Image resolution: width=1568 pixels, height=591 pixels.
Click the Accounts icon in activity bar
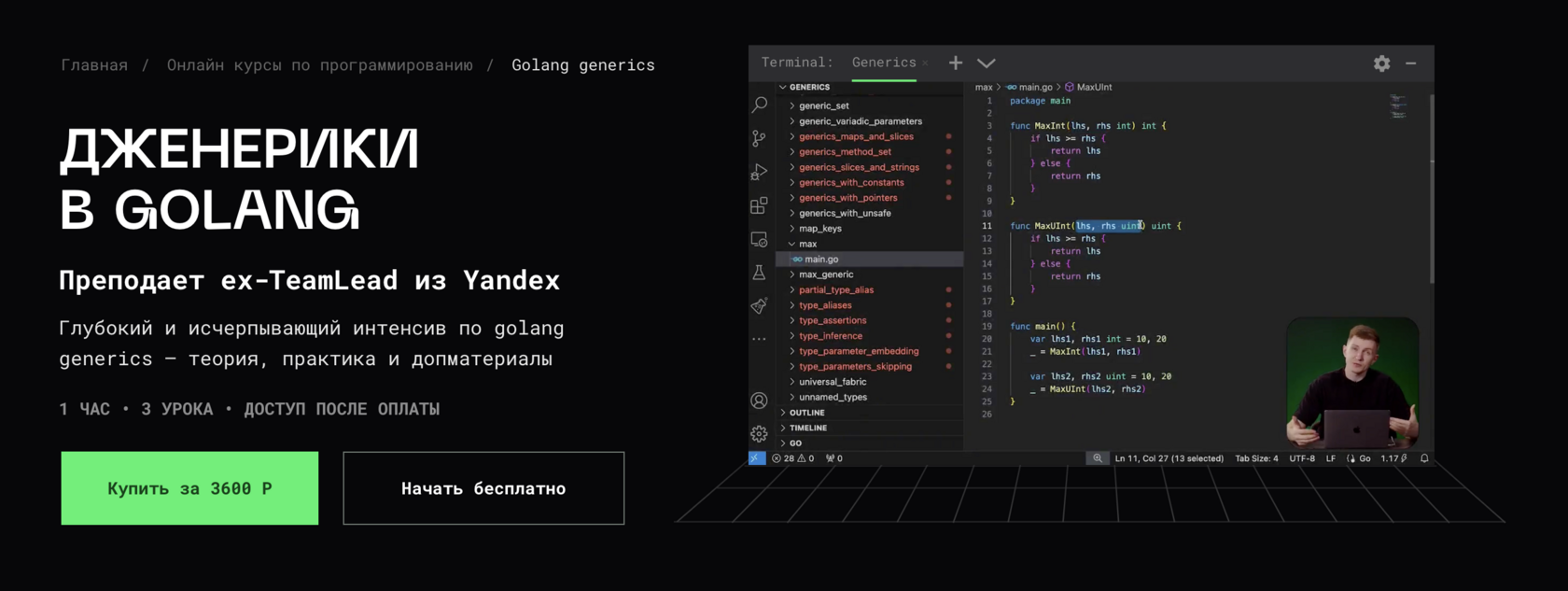click(760, 401)
